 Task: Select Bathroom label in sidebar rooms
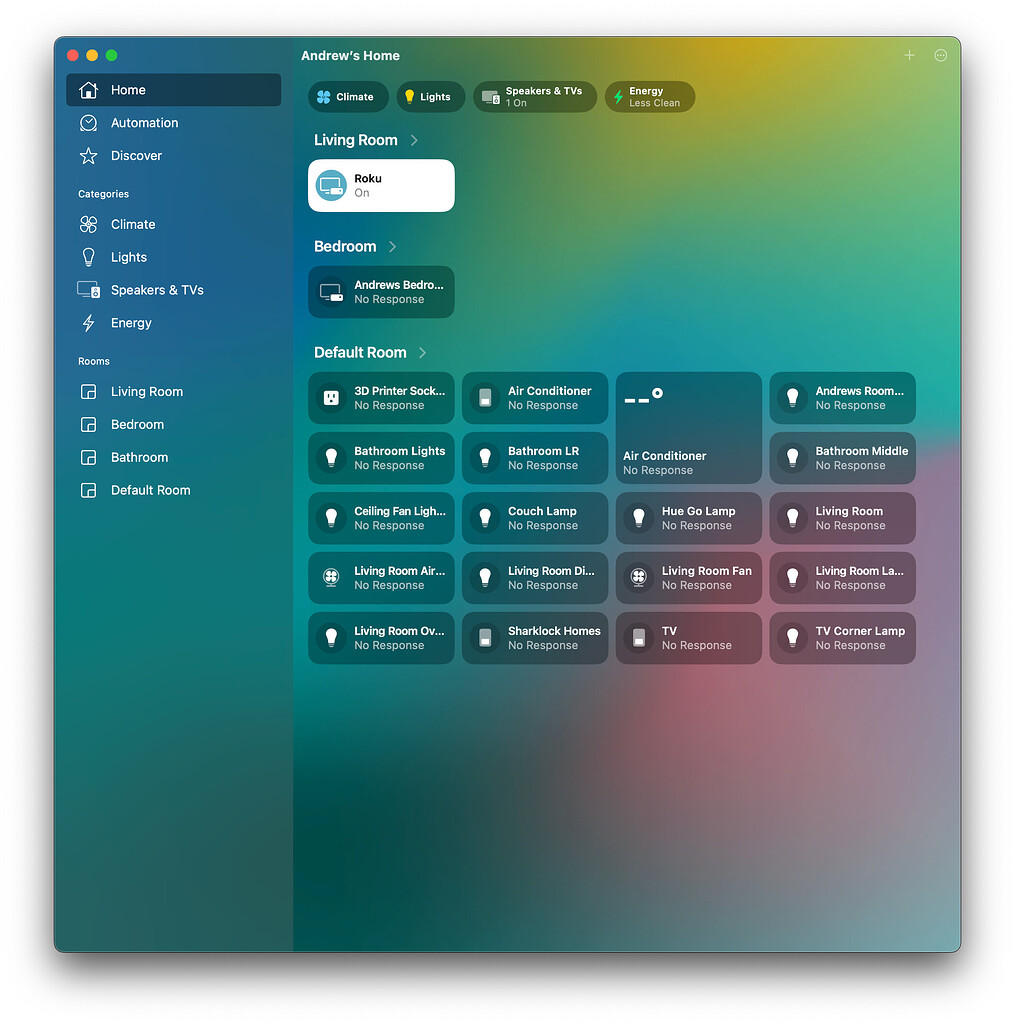pos(140,457)
